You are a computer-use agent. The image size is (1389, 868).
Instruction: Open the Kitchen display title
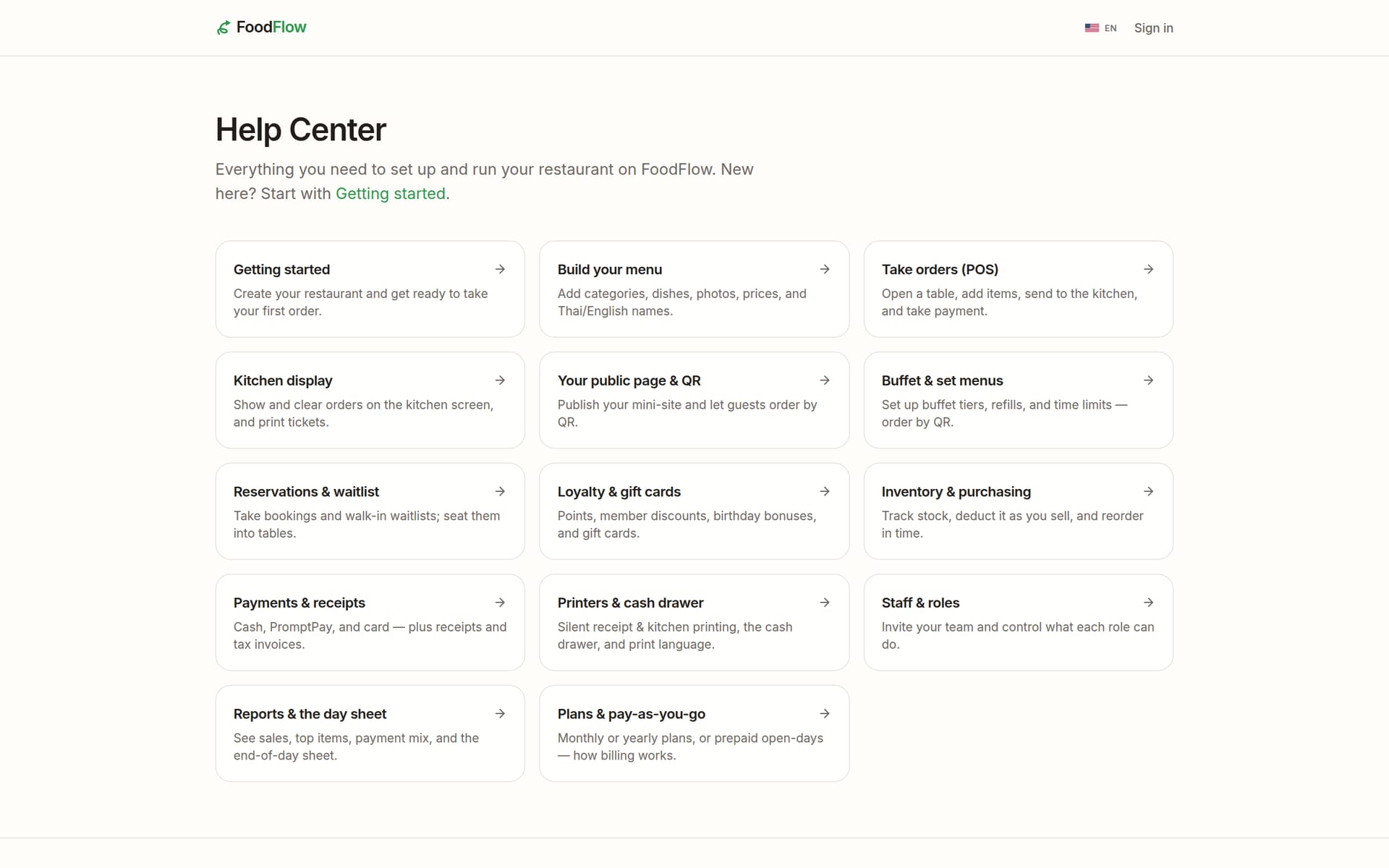point(283,381)
